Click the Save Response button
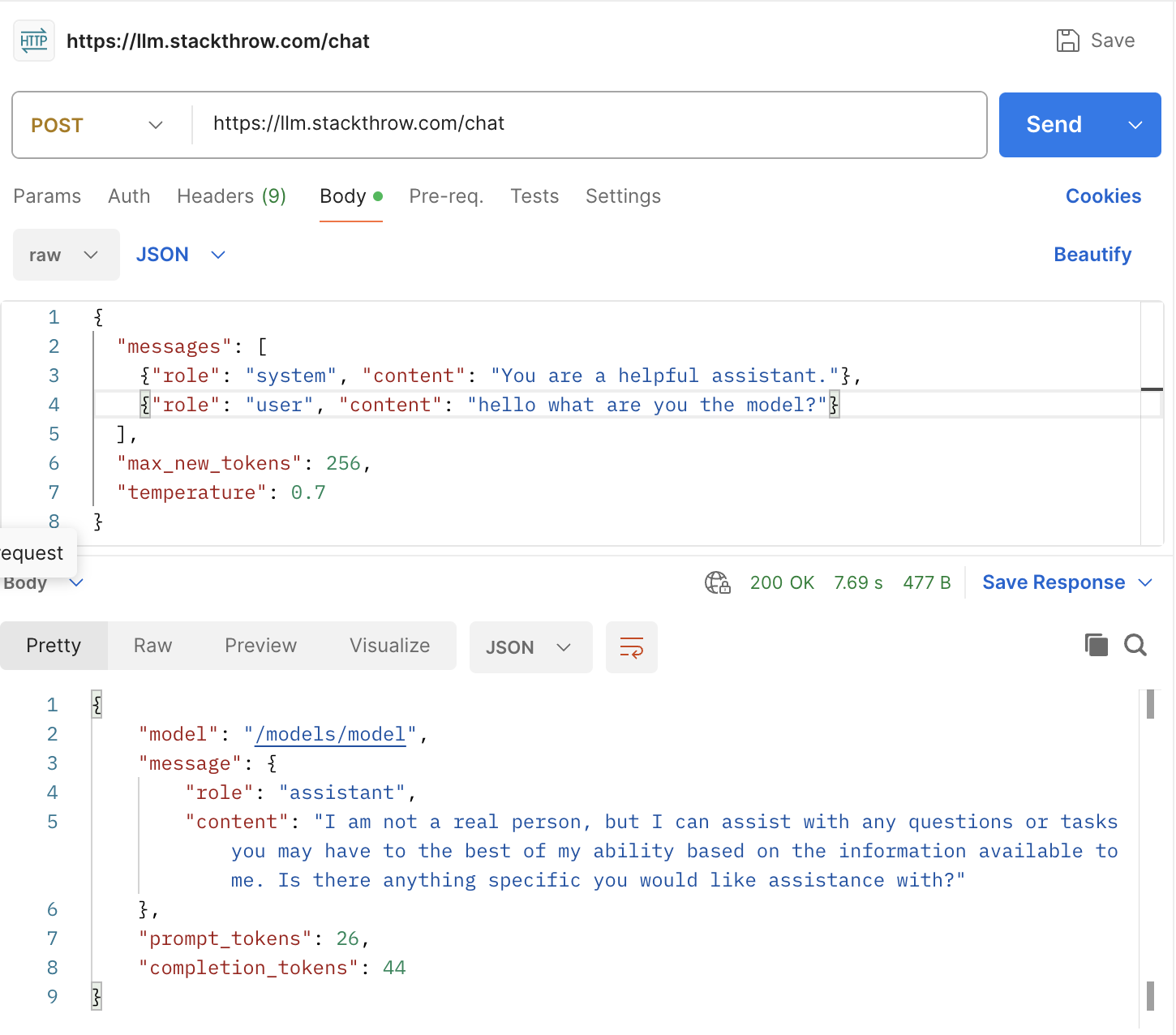The image size is (1176, 1035). coord(1054,582)
